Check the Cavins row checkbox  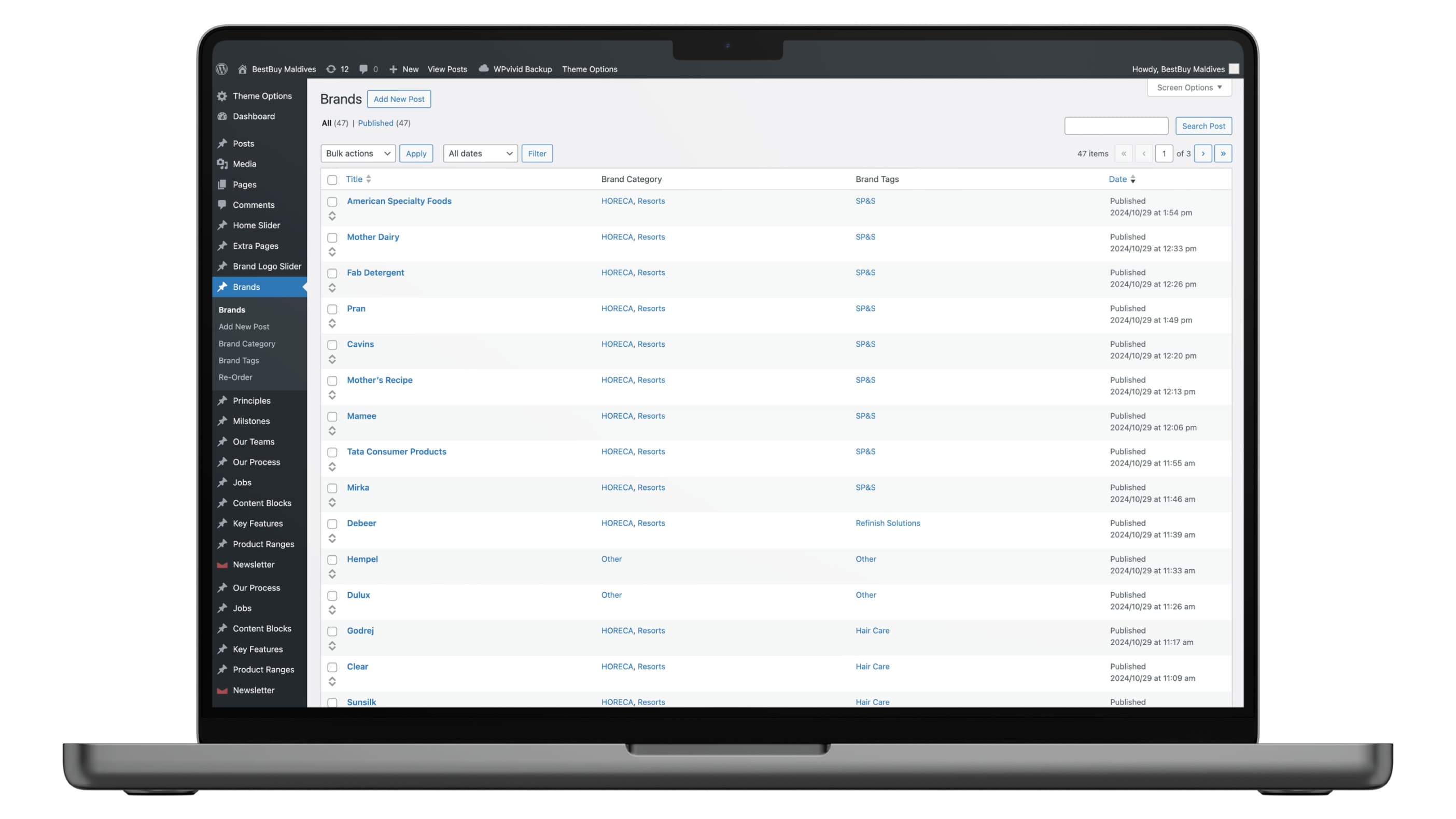[x=332, y=345]
